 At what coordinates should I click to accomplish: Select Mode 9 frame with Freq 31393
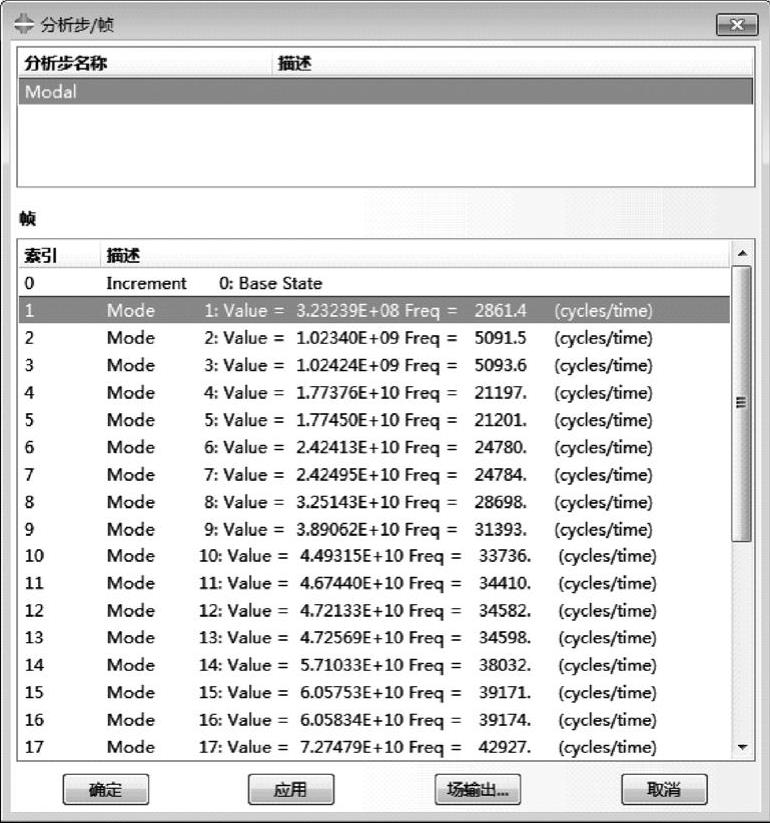coord(374,529)
